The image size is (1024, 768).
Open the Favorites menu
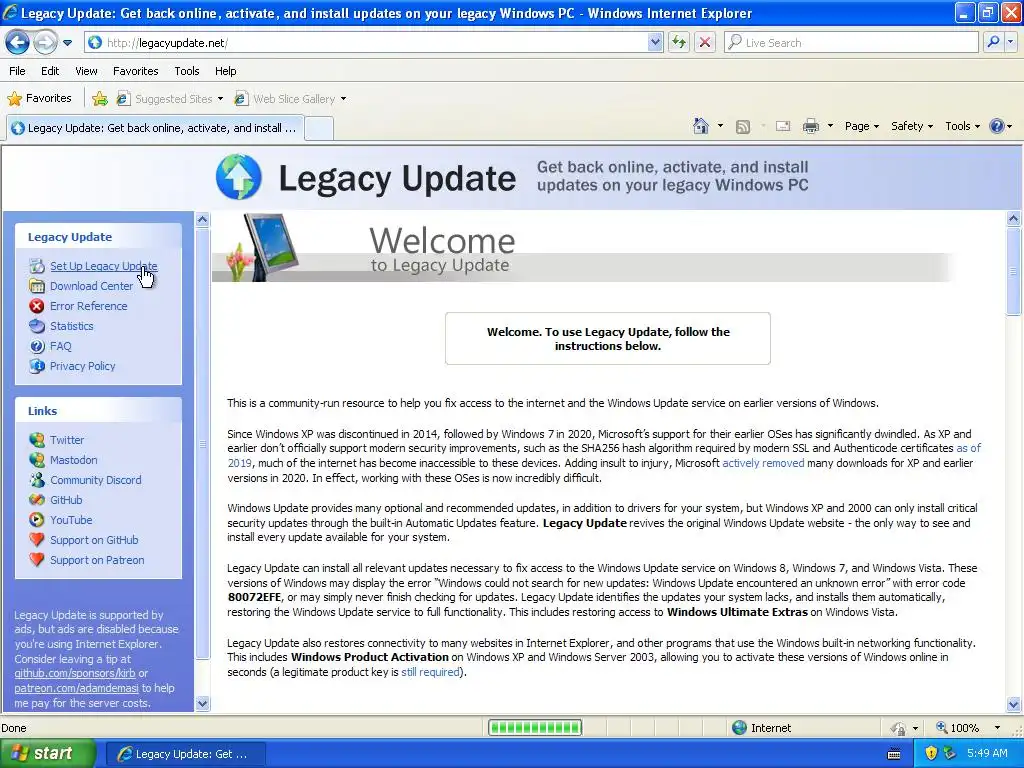135,71
